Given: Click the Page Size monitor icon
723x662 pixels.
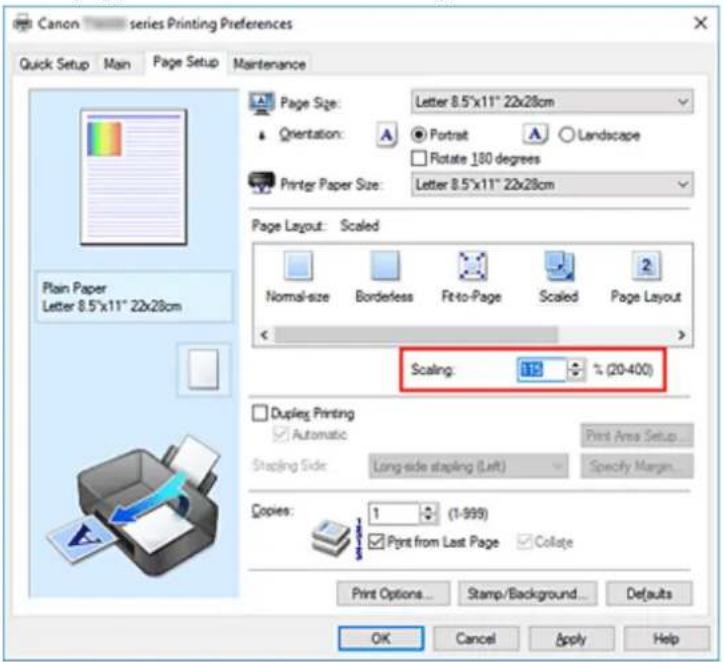Looking at the screenshot, I should (261, 103).
